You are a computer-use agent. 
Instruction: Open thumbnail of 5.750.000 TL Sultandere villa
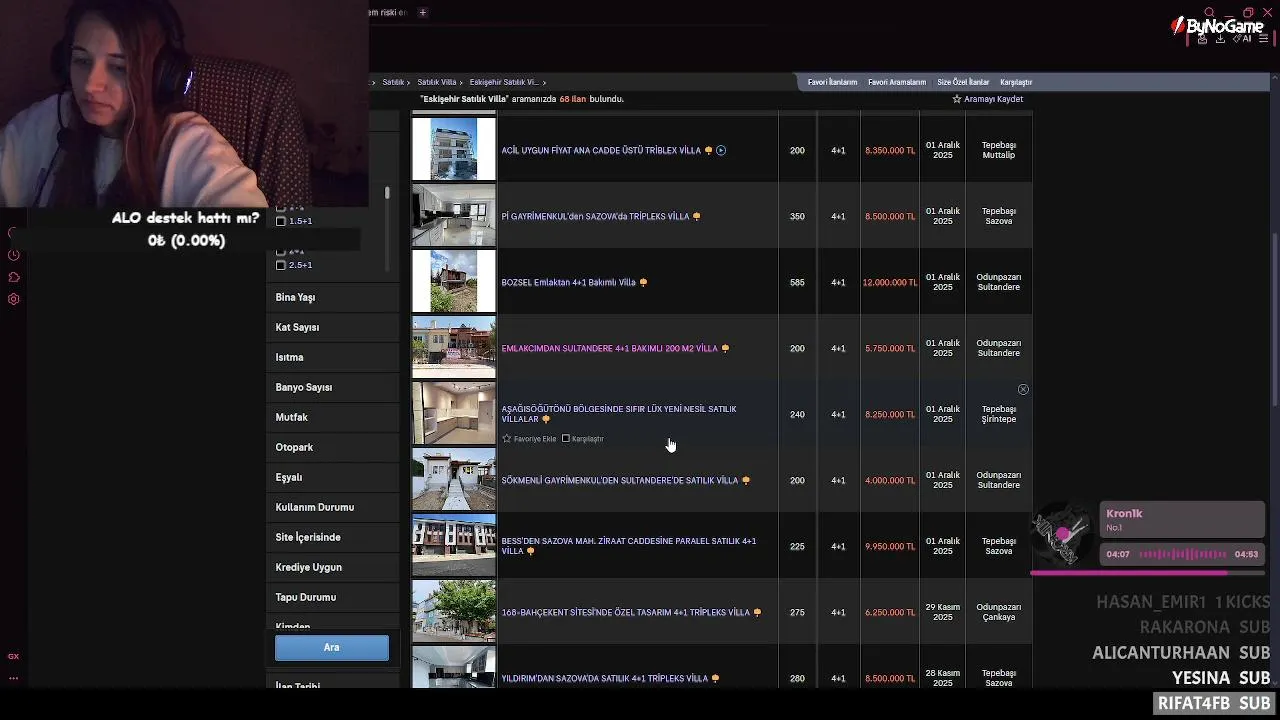[x=454, y=348]
